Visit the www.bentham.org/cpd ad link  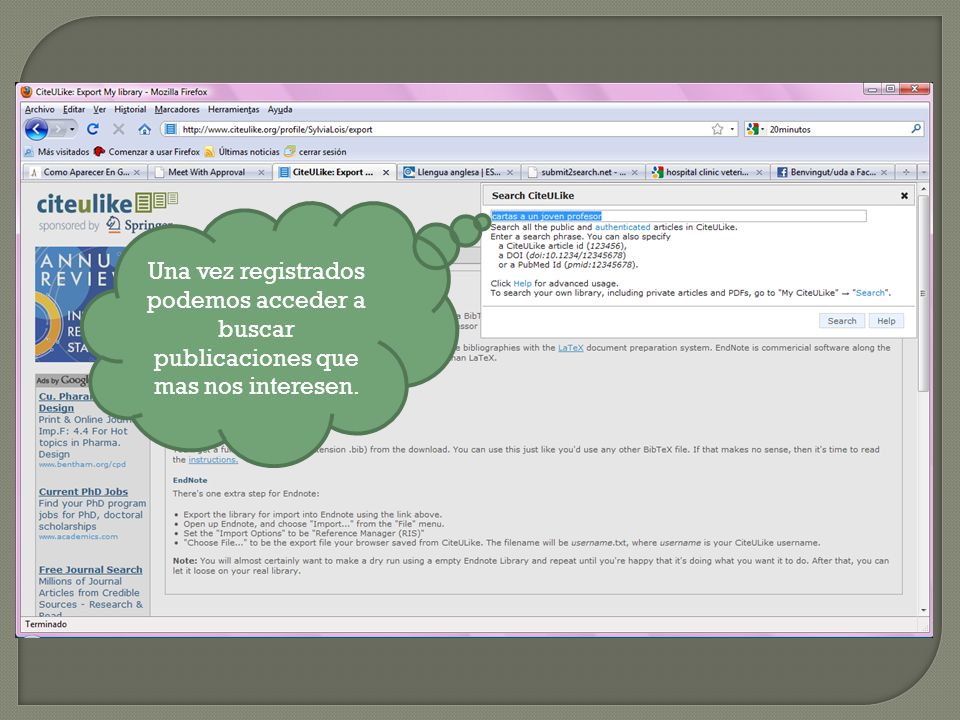pyautogui.click(x=82, y=465)
